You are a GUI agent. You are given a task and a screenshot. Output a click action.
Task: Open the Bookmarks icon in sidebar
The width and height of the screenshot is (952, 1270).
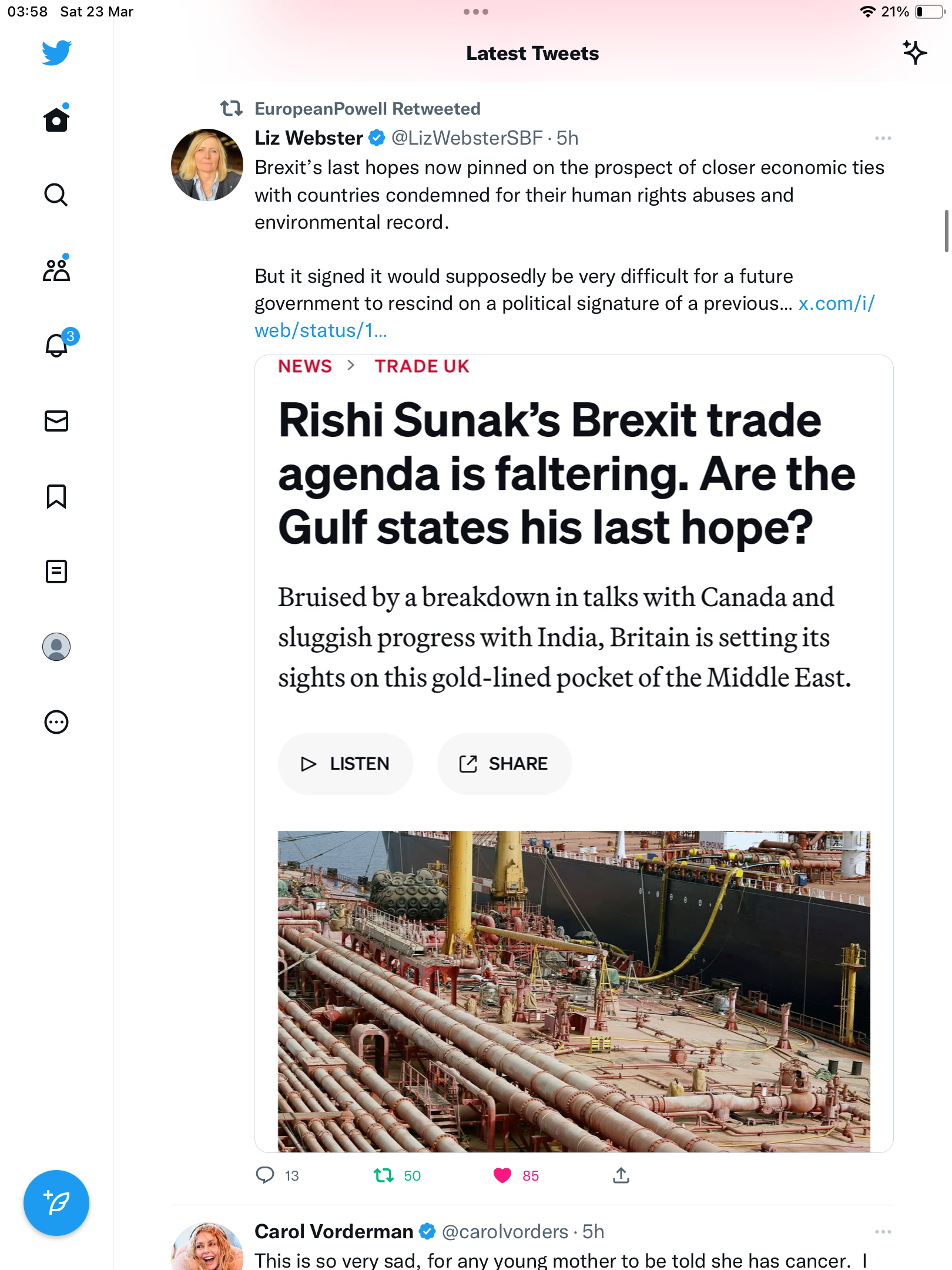pyautogui.click(x=56, y=496)
